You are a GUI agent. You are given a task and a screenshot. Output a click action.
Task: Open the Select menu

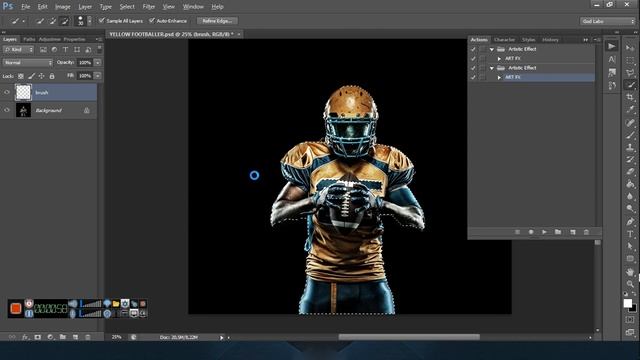(x=127, y=7)
